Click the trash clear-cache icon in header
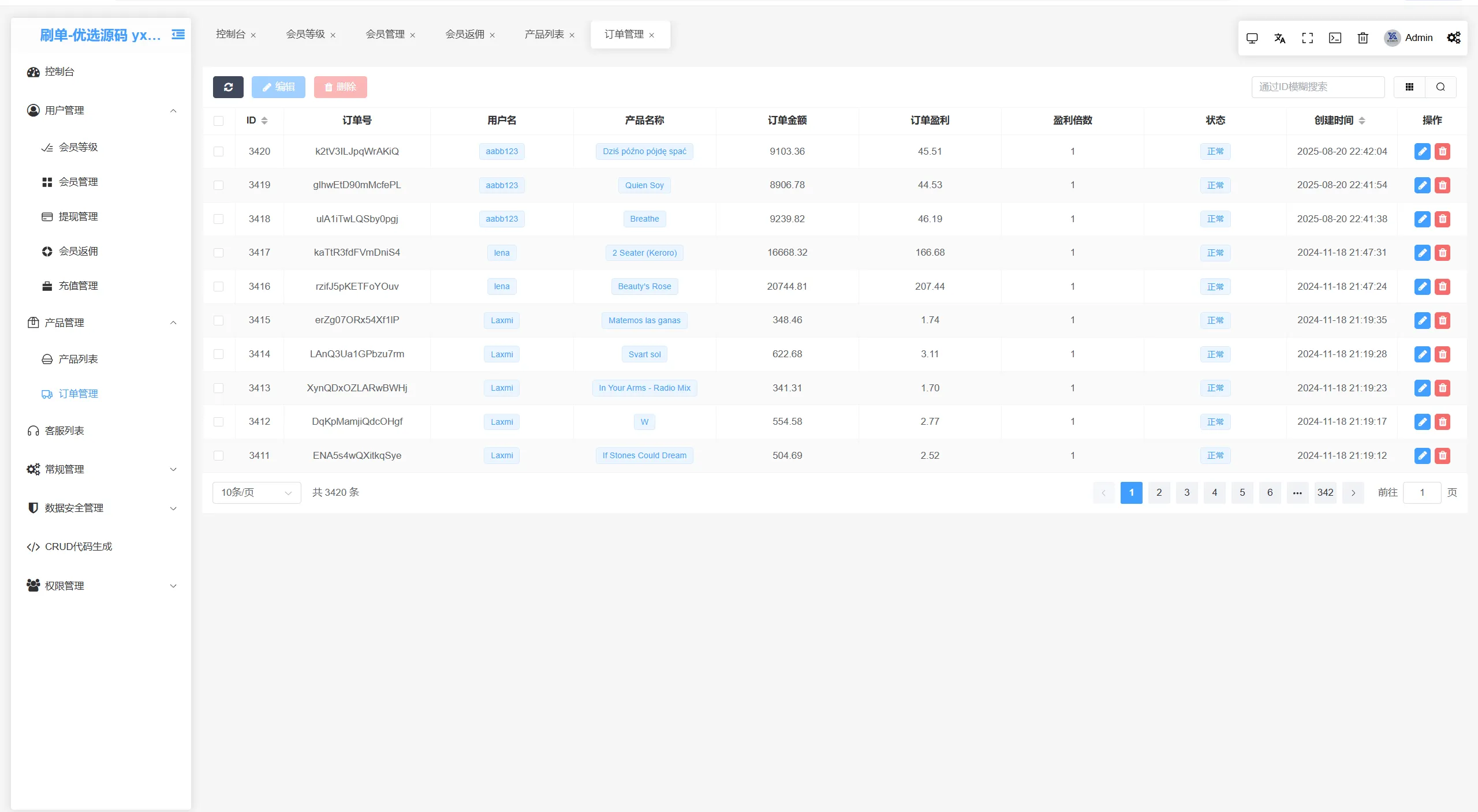Screen dimensions: 1478x812 1363,38
